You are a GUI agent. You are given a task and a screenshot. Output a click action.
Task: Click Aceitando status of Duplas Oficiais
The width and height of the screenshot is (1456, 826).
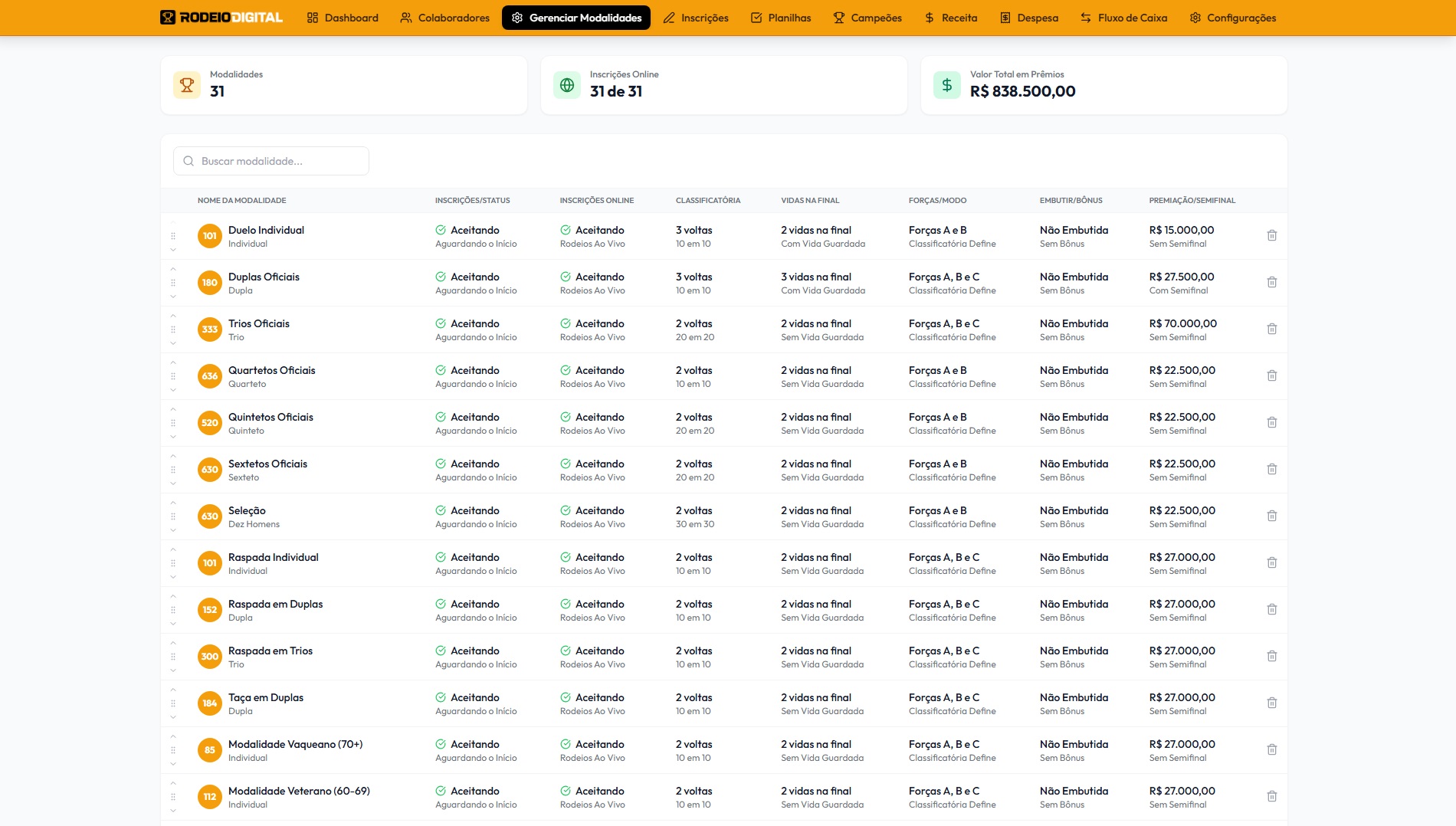click(467, 277)
